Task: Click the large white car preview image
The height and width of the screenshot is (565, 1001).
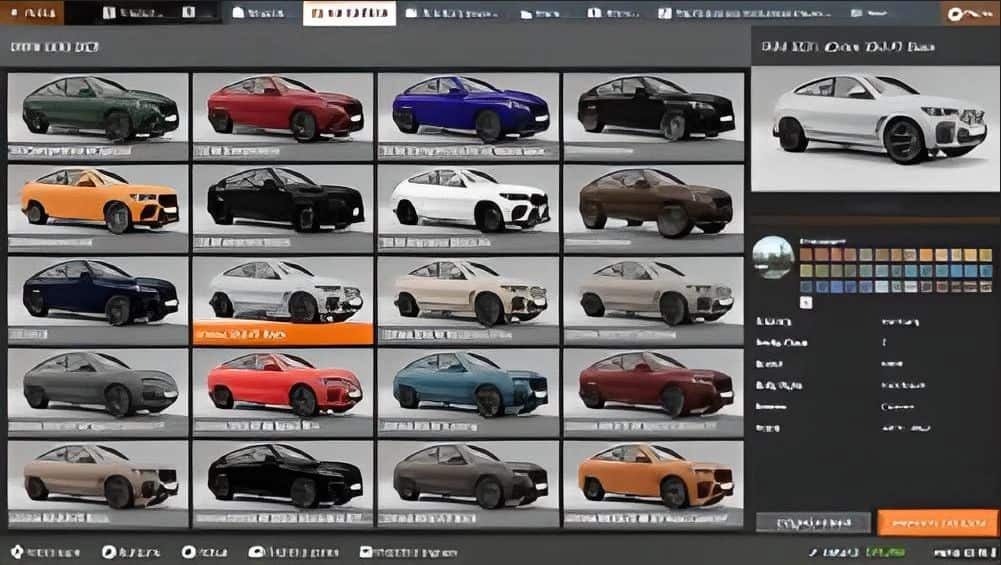Action: (874, 121)
